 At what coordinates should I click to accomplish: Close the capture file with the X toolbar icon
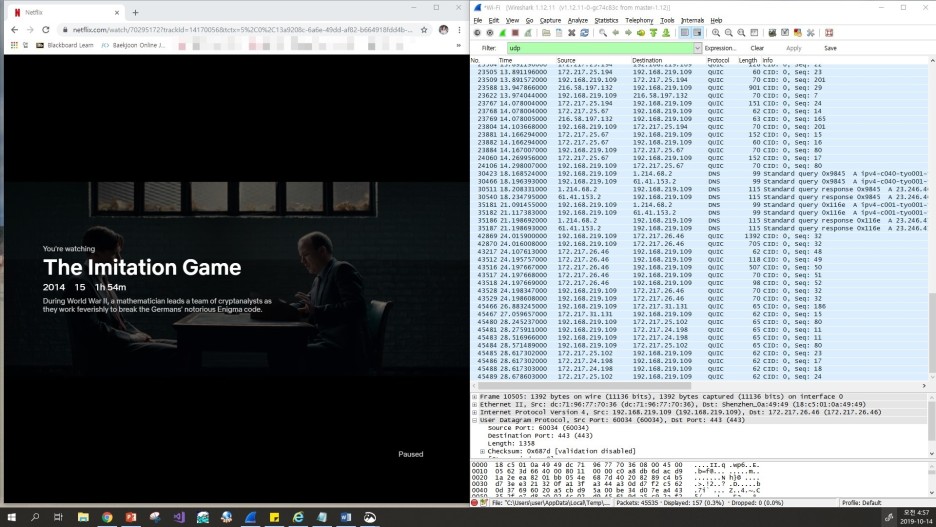pos(571,33)
